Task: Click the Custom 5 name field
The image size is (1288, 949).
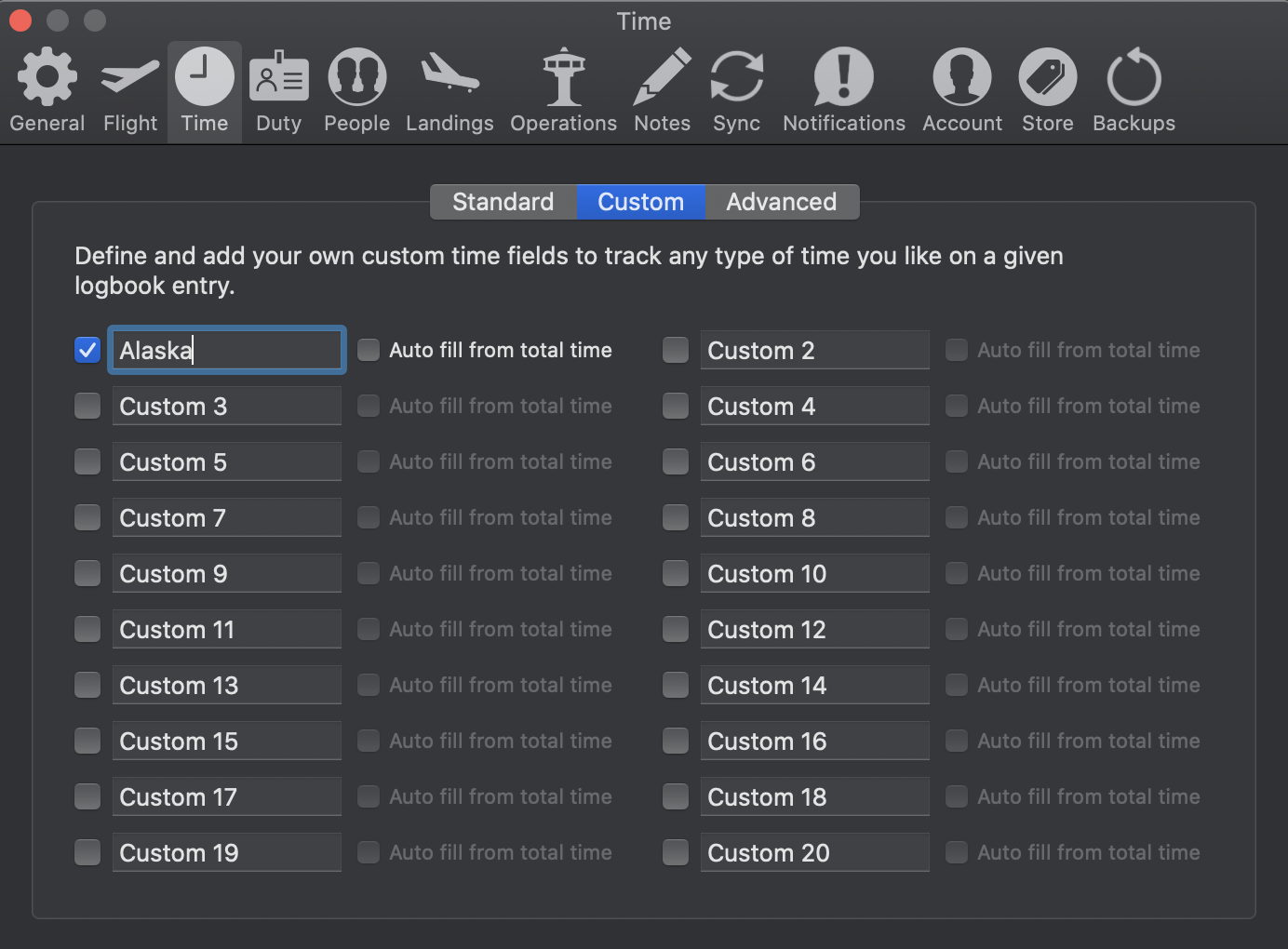Action: pyautogui.click(x=227, y=461)
